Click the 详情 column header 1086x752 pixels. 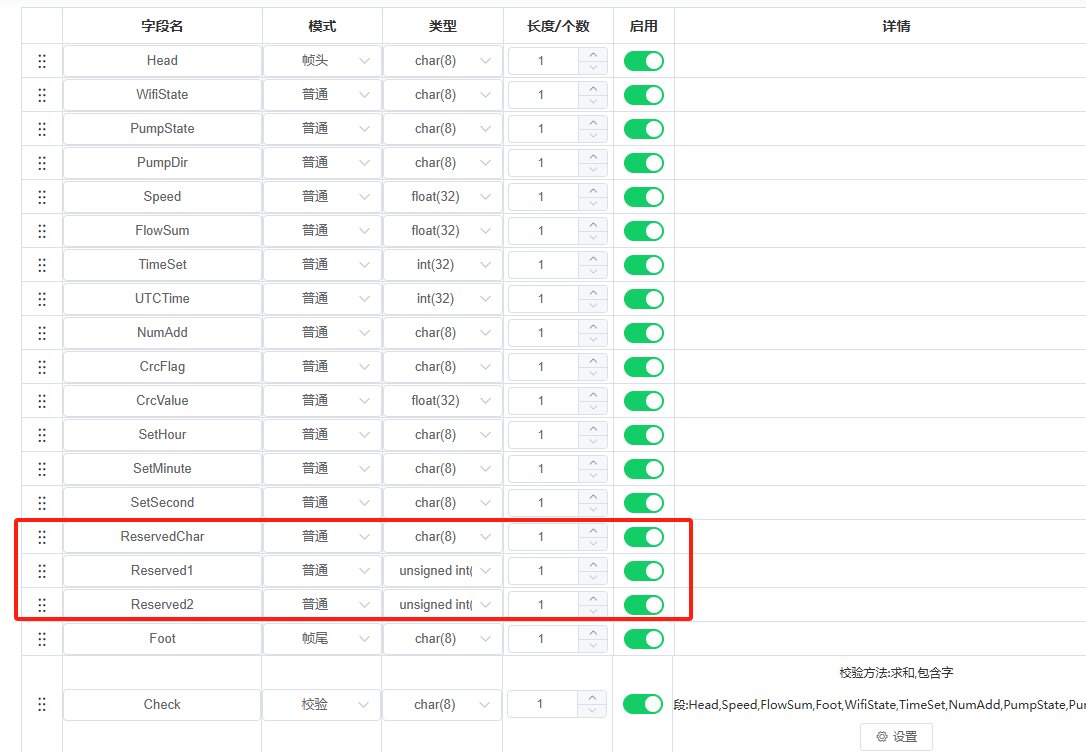coord(896,27)
